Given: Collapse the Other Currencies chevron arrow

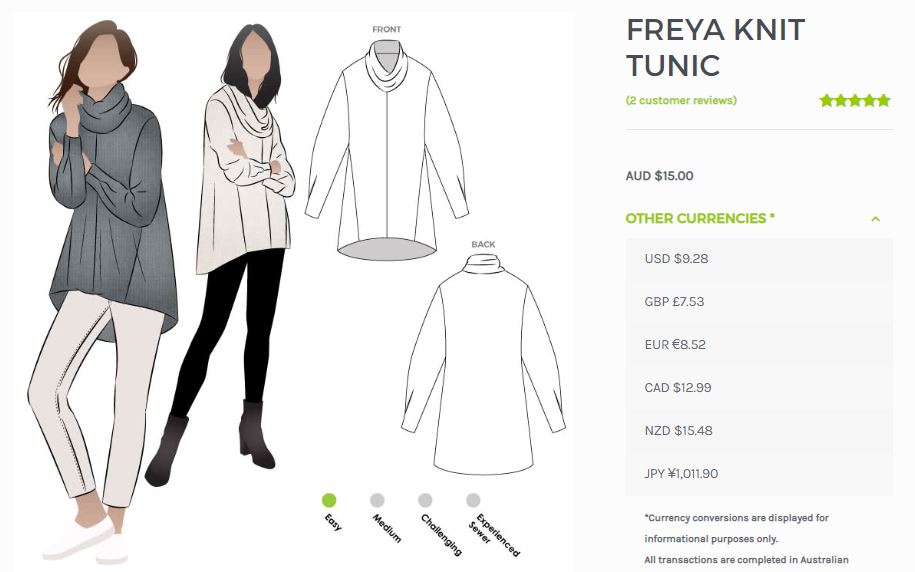Looking at the screenshot, I should click(875, 219).
